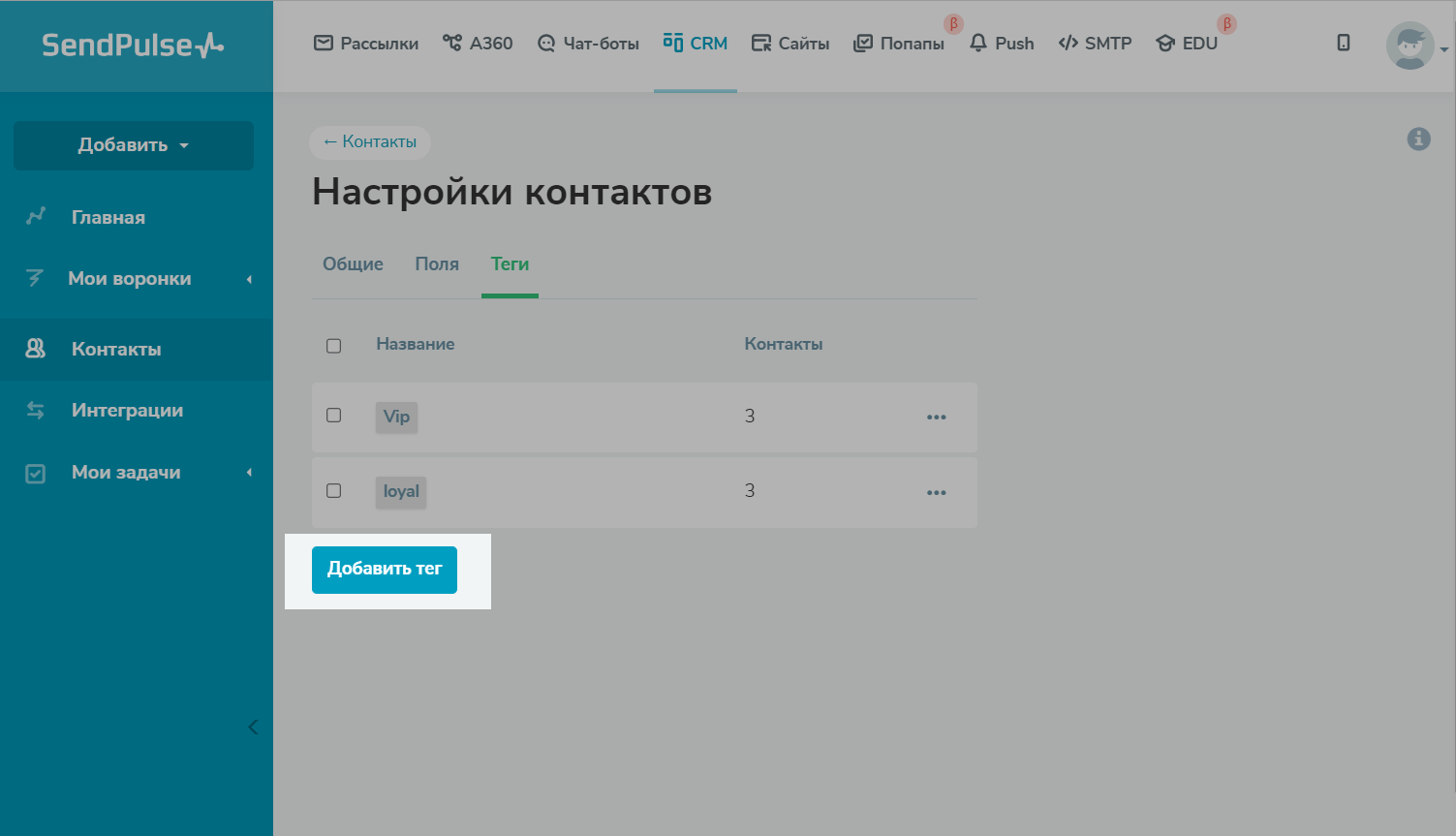Go back via the Контакты link
1456x836 pixels.
click(x=370, y=142)
